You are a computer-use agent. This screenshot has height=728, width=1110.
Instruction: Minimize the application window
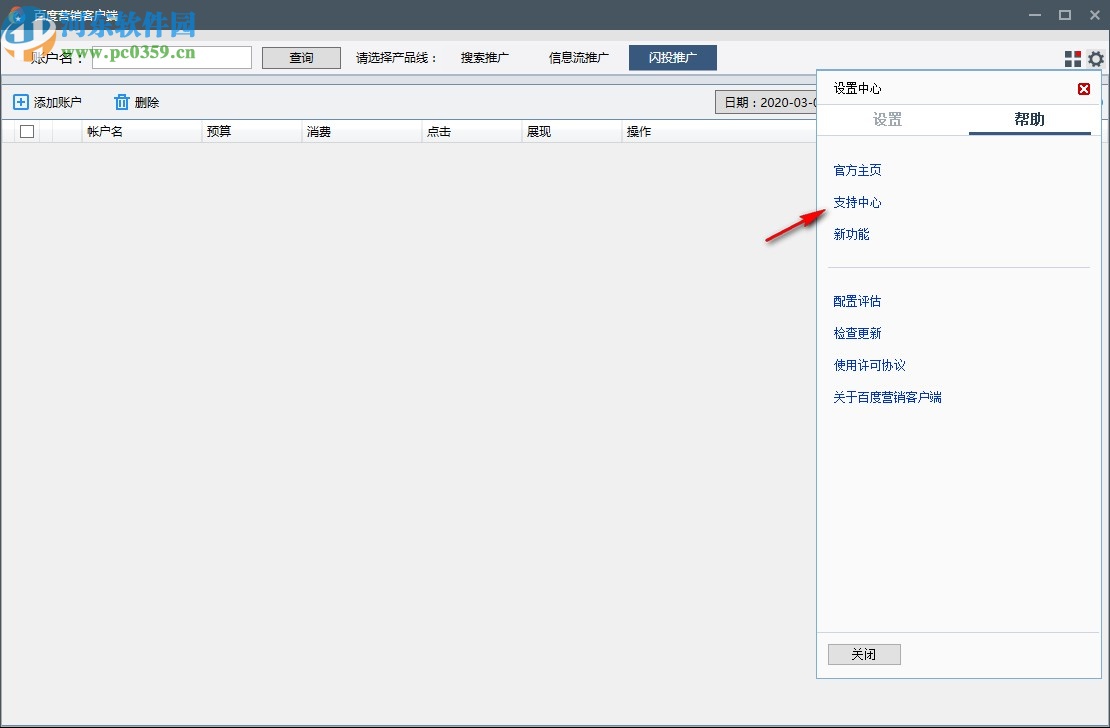pyautogui.click(x=1035, y=15)
